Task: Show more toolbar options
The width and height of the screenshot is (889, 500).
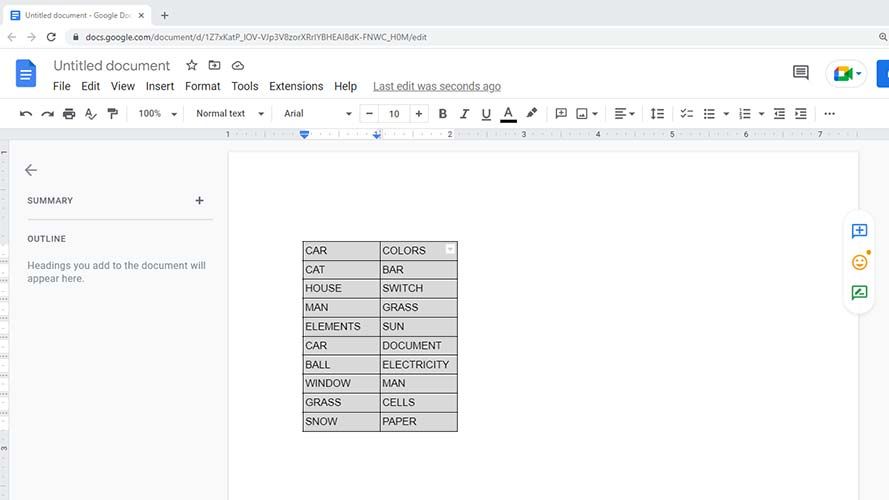Action: 829,114
